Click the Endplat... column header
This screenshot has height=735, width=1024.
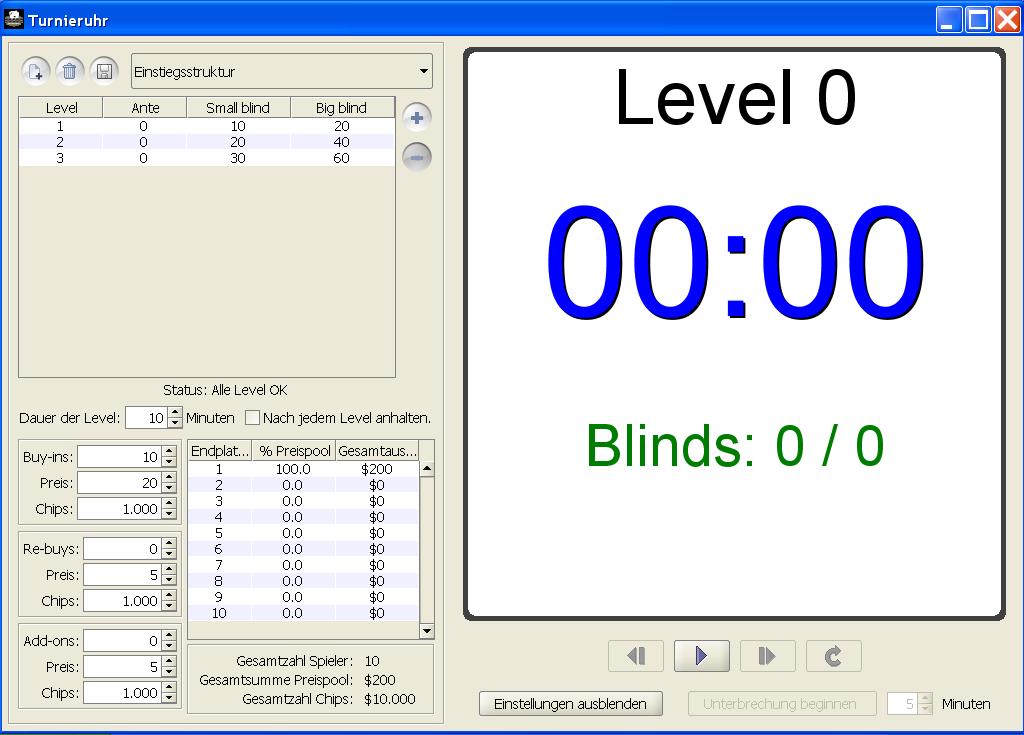(x=220, y=451)
